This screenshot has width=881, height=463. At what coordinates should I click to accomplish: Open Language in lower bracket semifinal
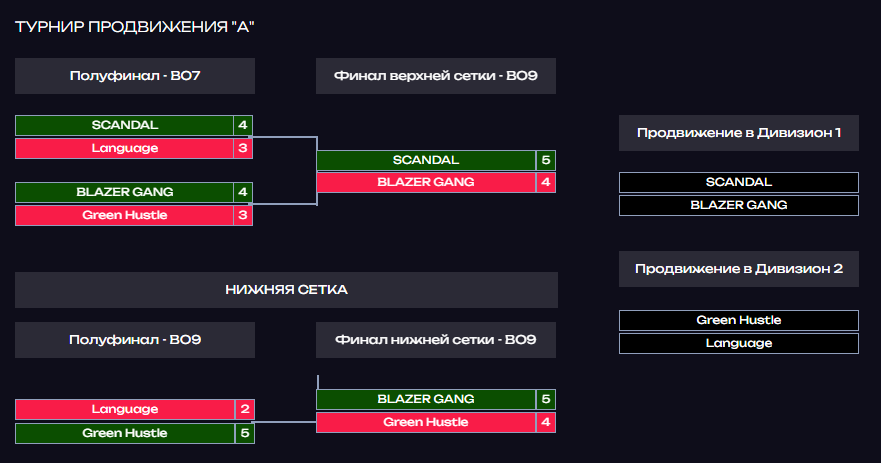(125, 410)
